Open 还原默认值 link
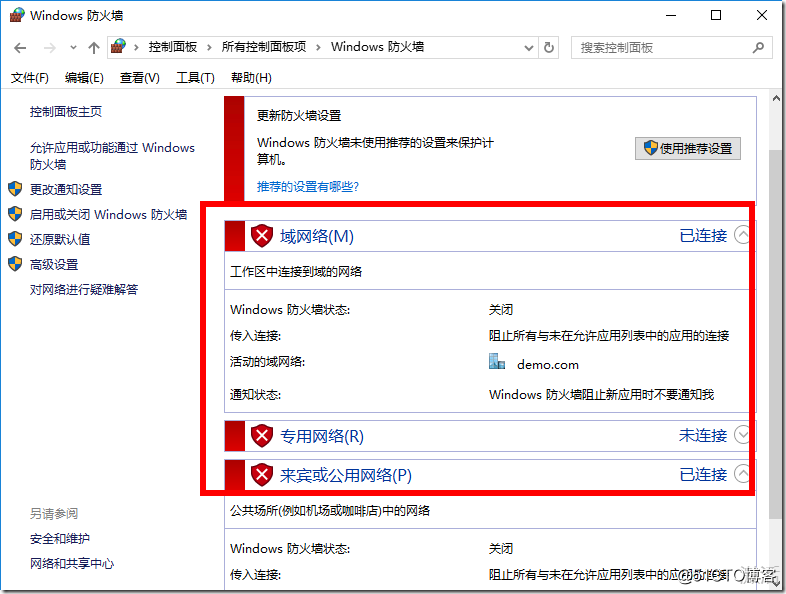This screenshot has height=594, width=786. coord(60,240)
